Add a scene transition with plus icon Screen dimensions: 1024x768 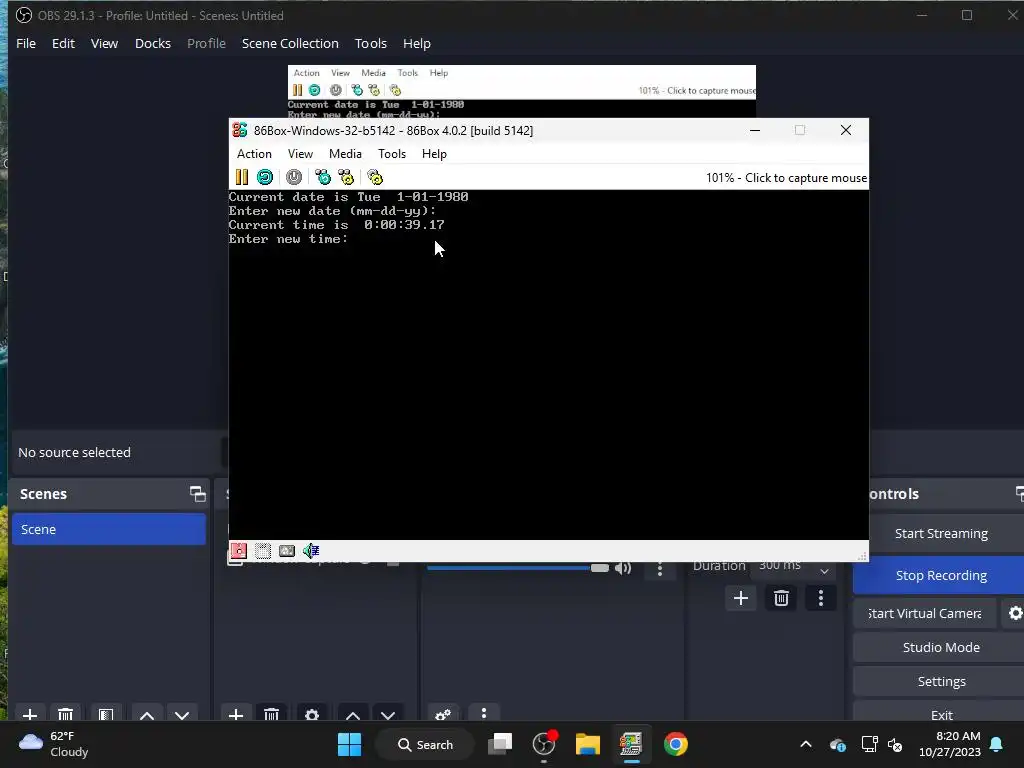tap(741, 598)
